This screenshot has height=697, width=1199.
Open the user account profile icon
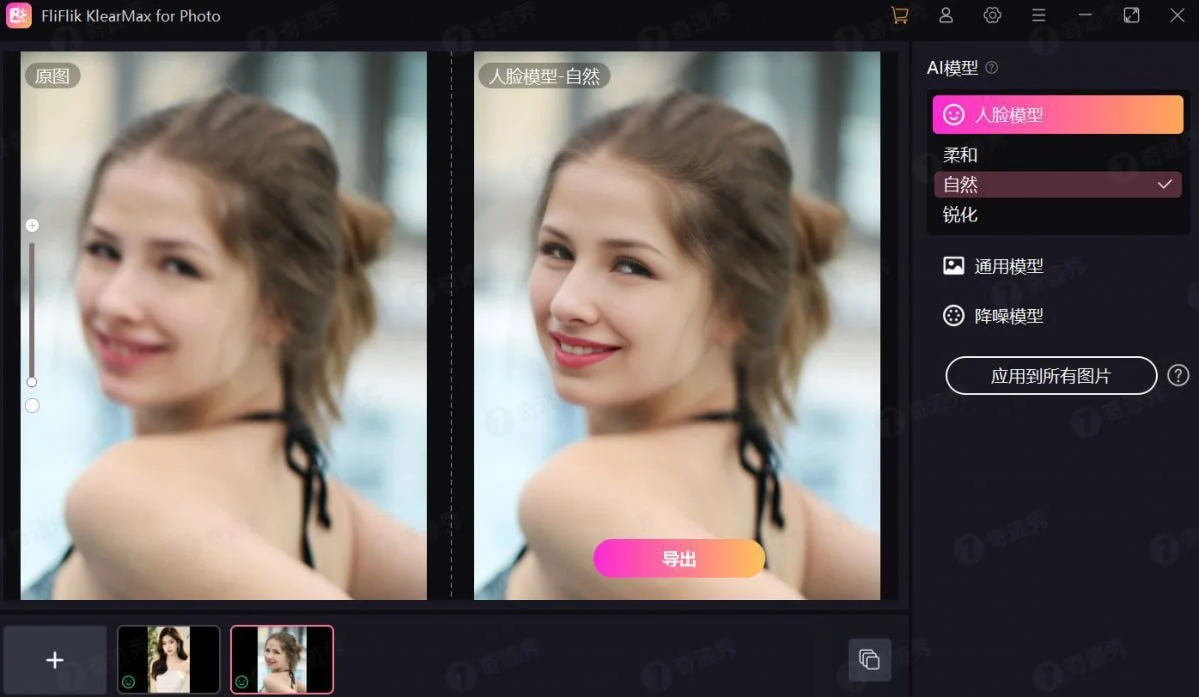[x=946, y=16]
